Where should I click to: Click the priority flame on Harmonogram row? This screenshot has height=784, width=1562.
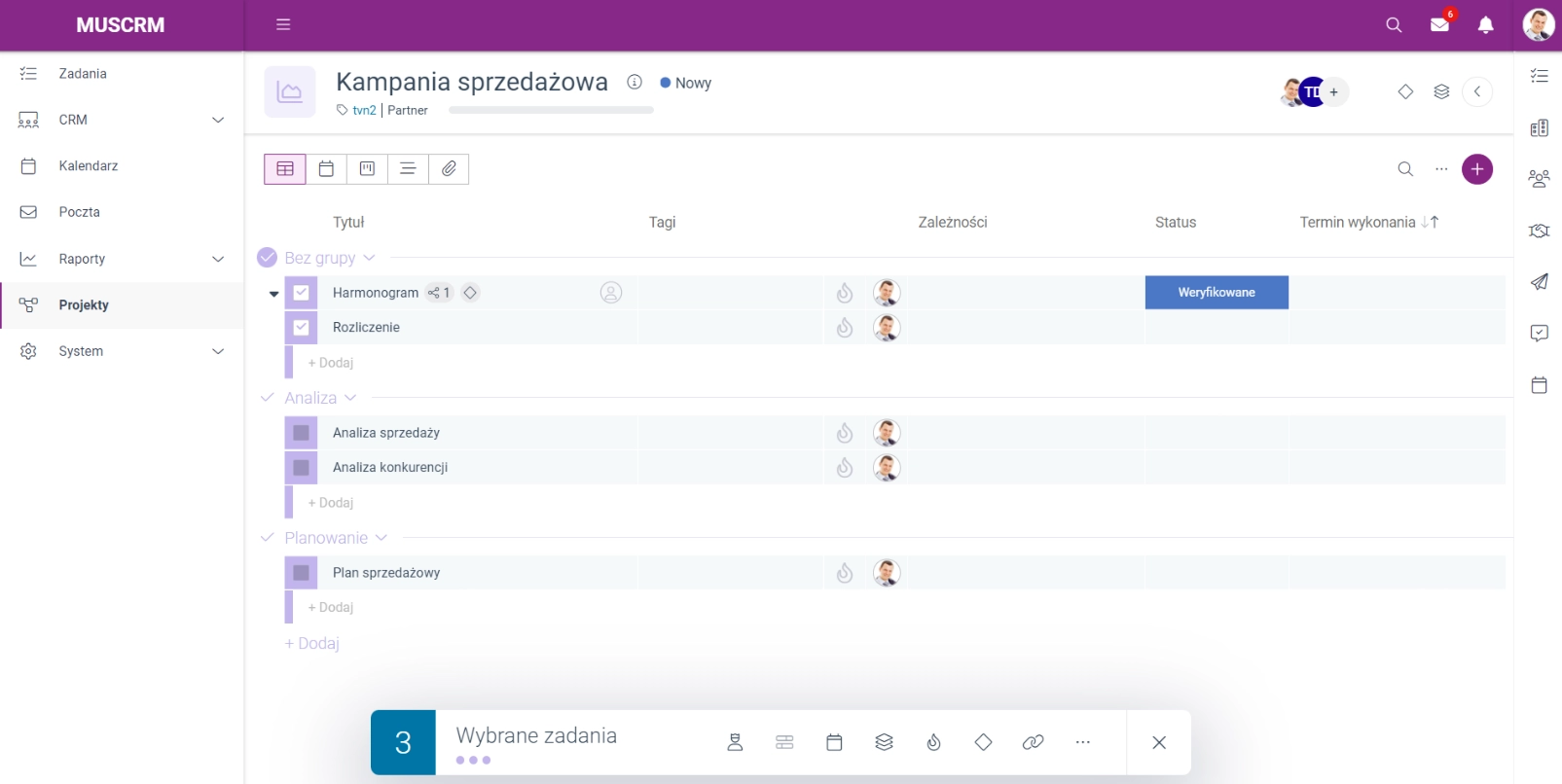tap(845, 293)
